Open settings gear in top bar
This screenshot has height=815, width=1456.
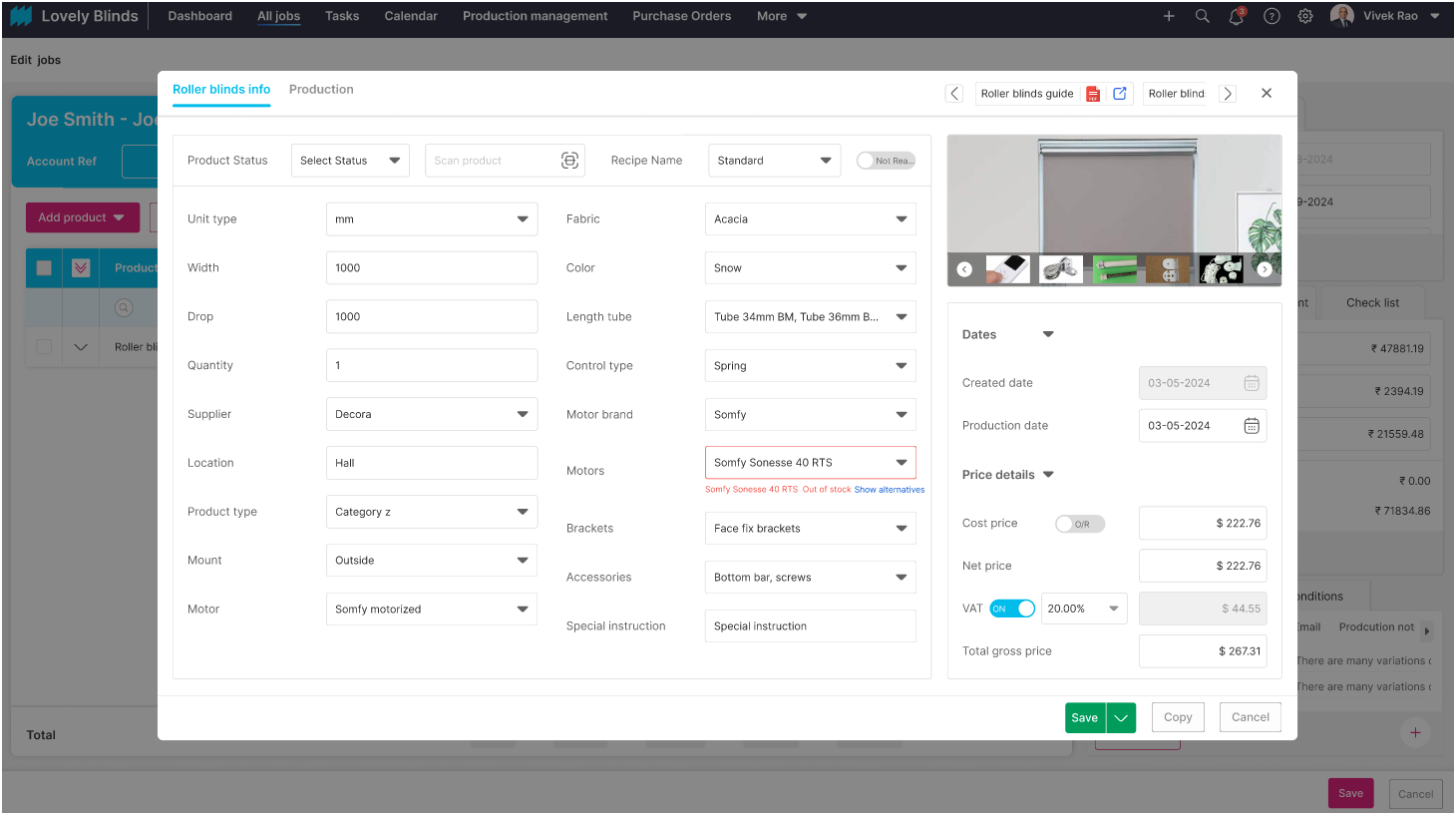click(1305, 17)
